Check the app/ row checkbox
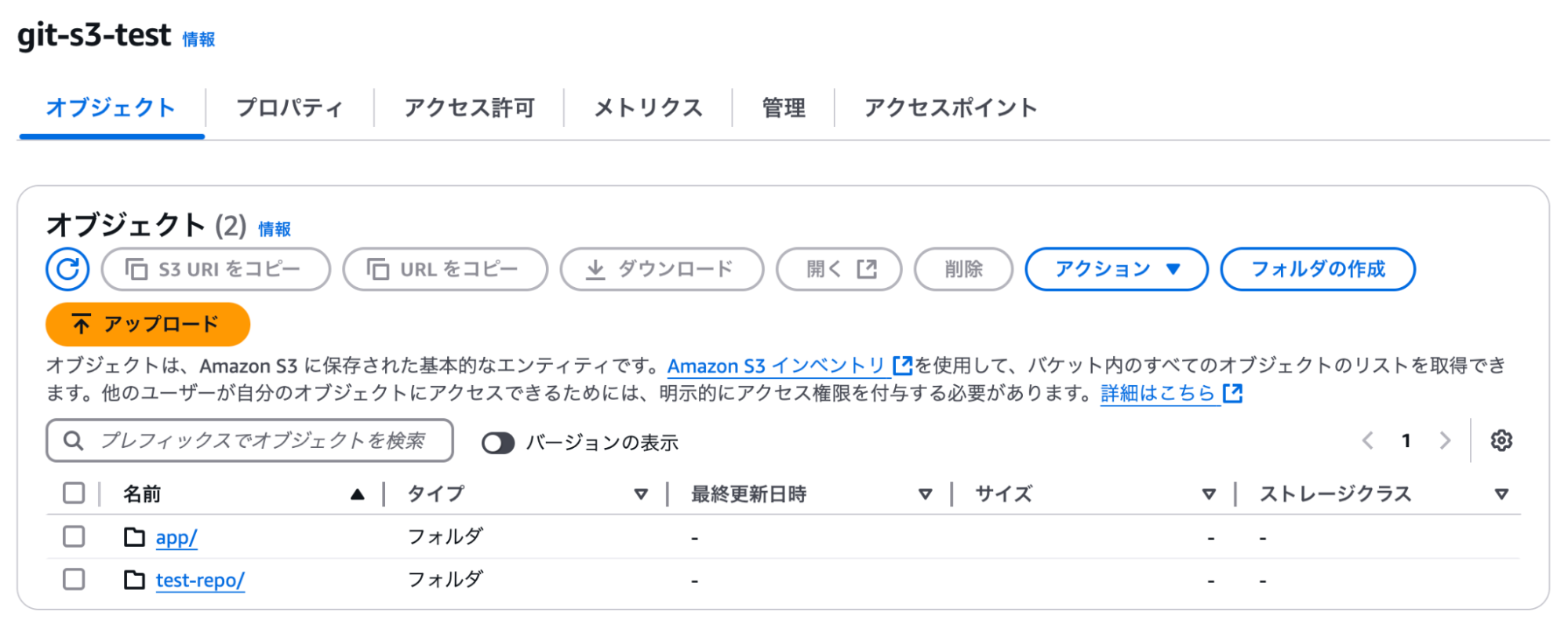The height and width of the screenshot is (637, 1568). coord(74,537)
